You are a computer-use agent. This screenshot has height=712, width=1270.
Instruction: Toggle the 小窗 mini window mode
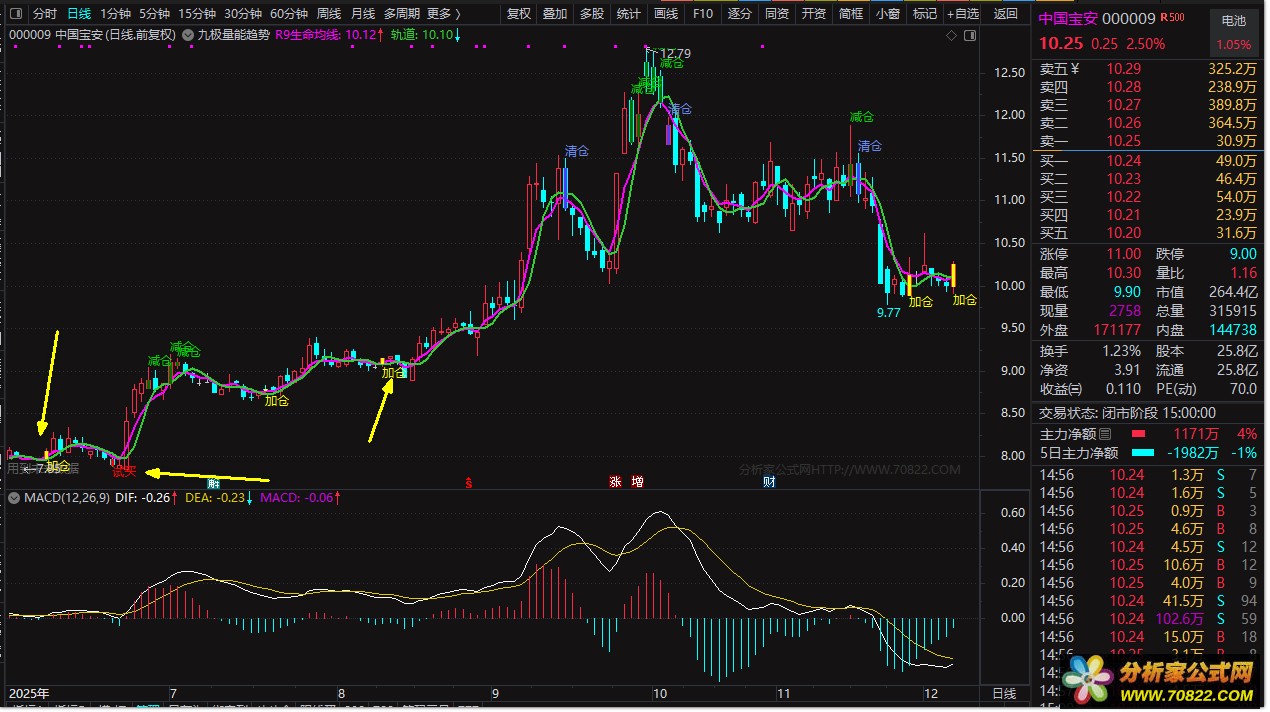[887, 14]
